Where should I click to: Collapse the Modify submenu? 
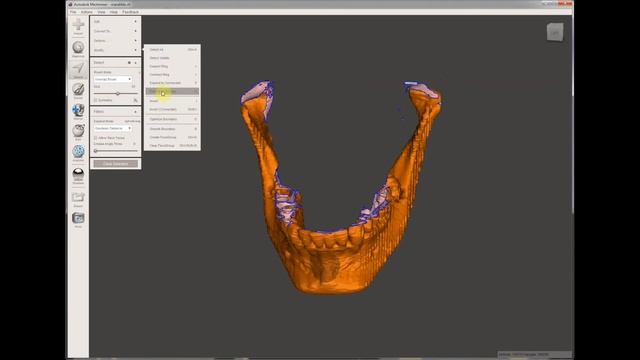coord(116,50)
